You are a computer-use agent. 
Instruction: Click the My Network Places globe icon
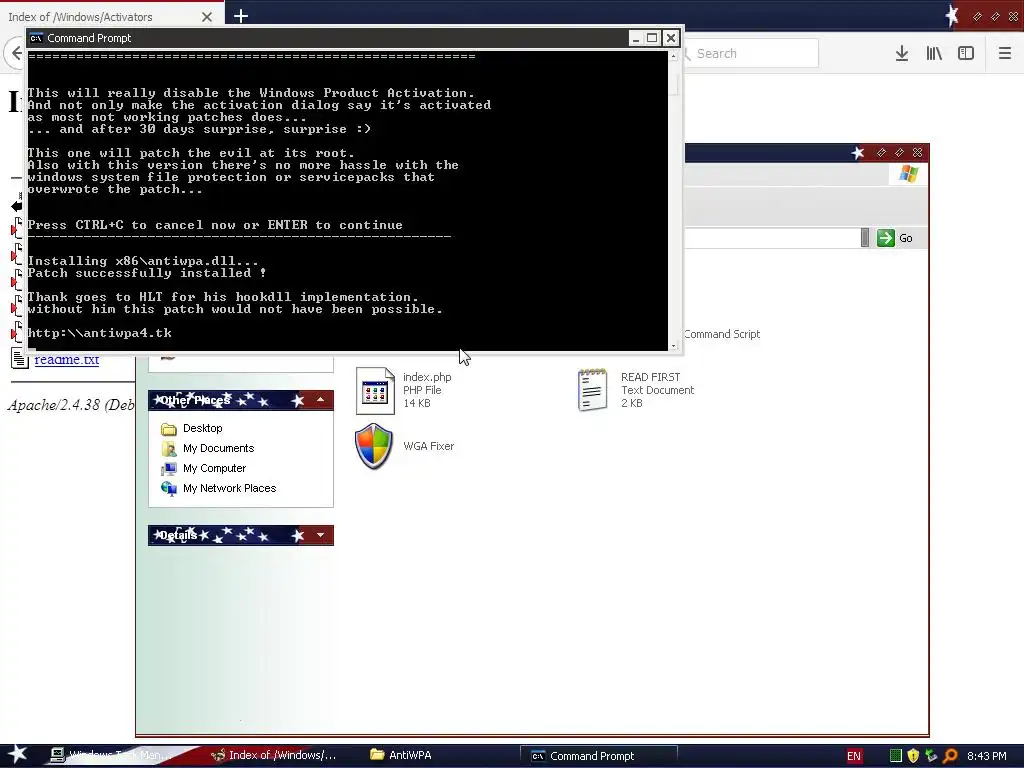click(168, 488)
